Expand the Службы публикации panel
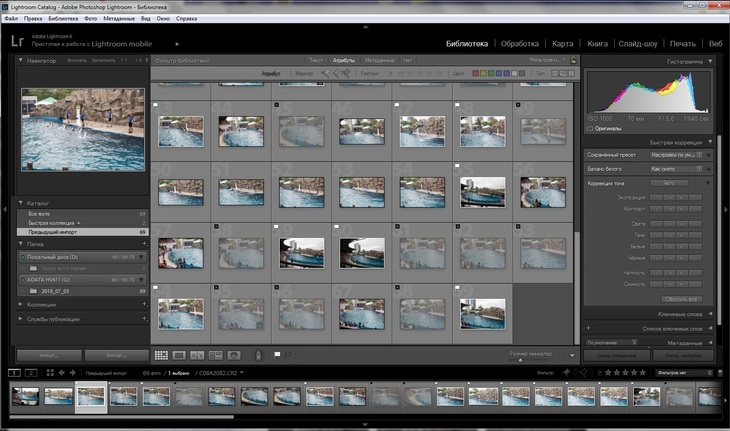The image size is (730, 431). [20, 319]
